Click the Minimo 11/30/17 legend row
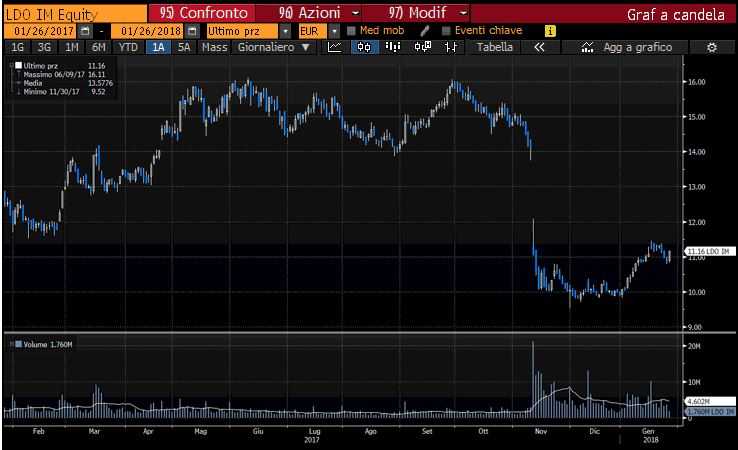The image size is (738, 450). [64, 92]
